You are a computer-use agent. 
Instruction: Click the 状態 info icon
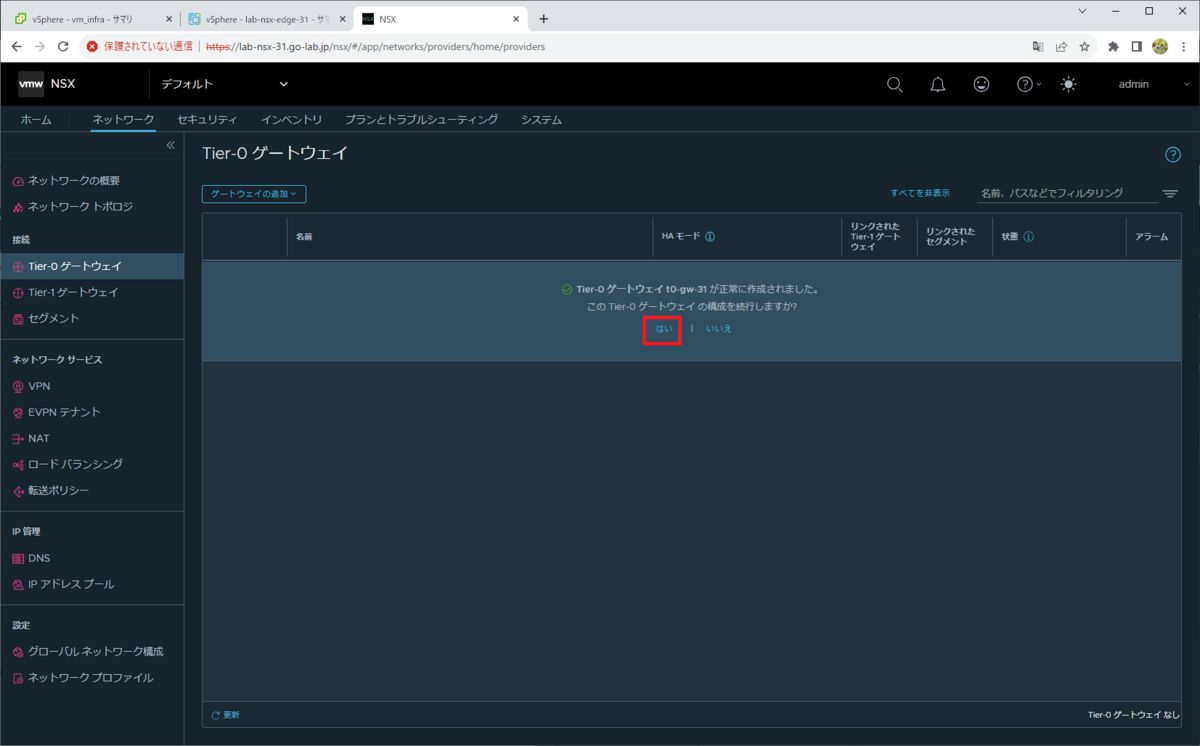1028,237
